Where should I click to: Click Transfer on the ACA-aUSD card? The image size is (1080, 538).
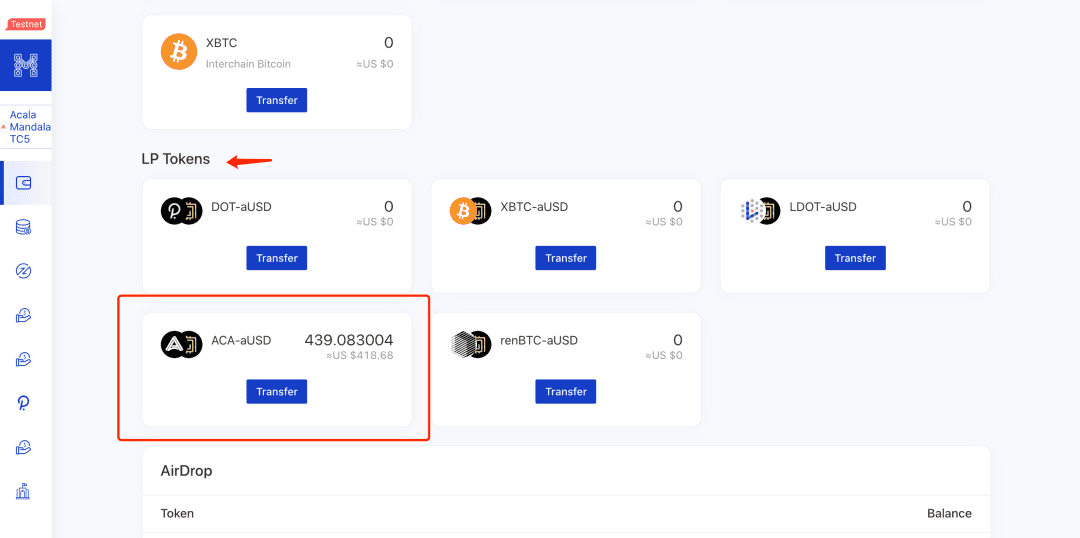tap(277, 391)
